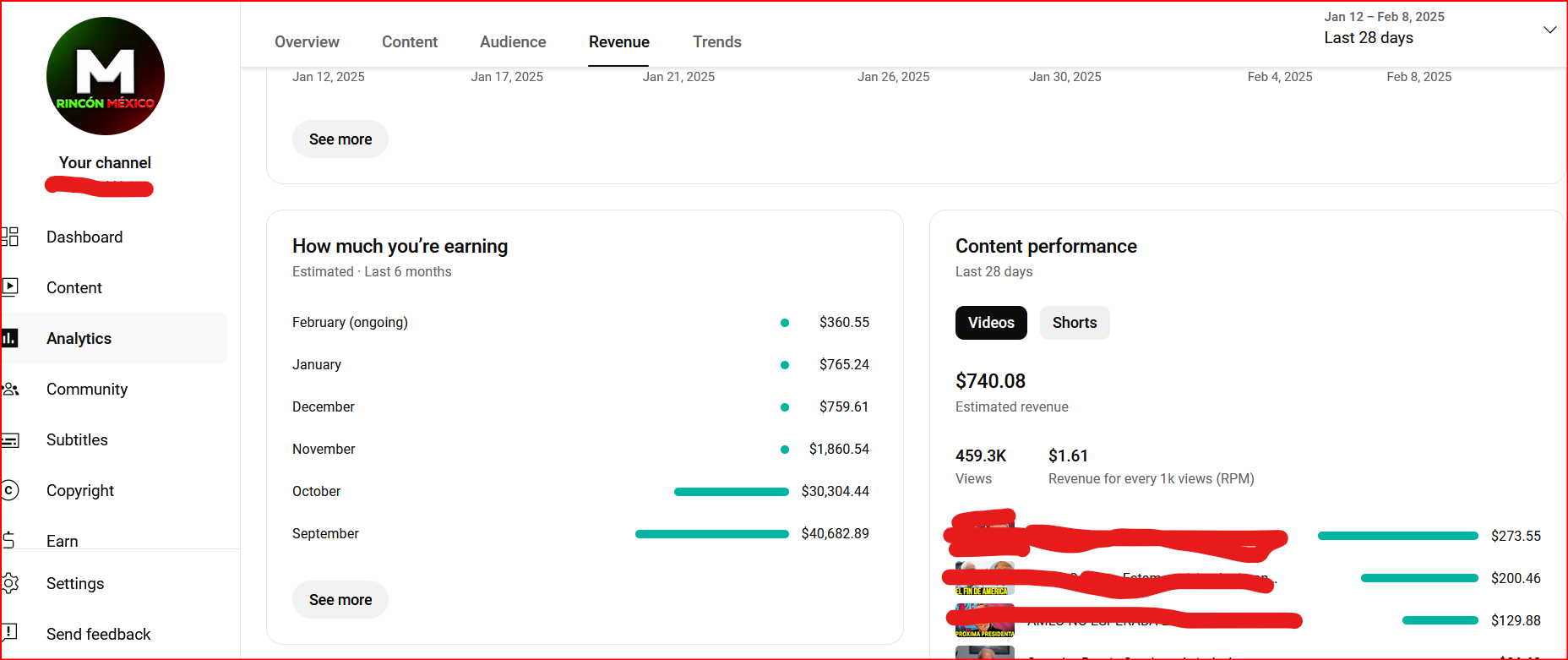The height and width of the screenshot is (660, 1568).
Task: Open the Community people icon
Action: click(x=10, y=389)
